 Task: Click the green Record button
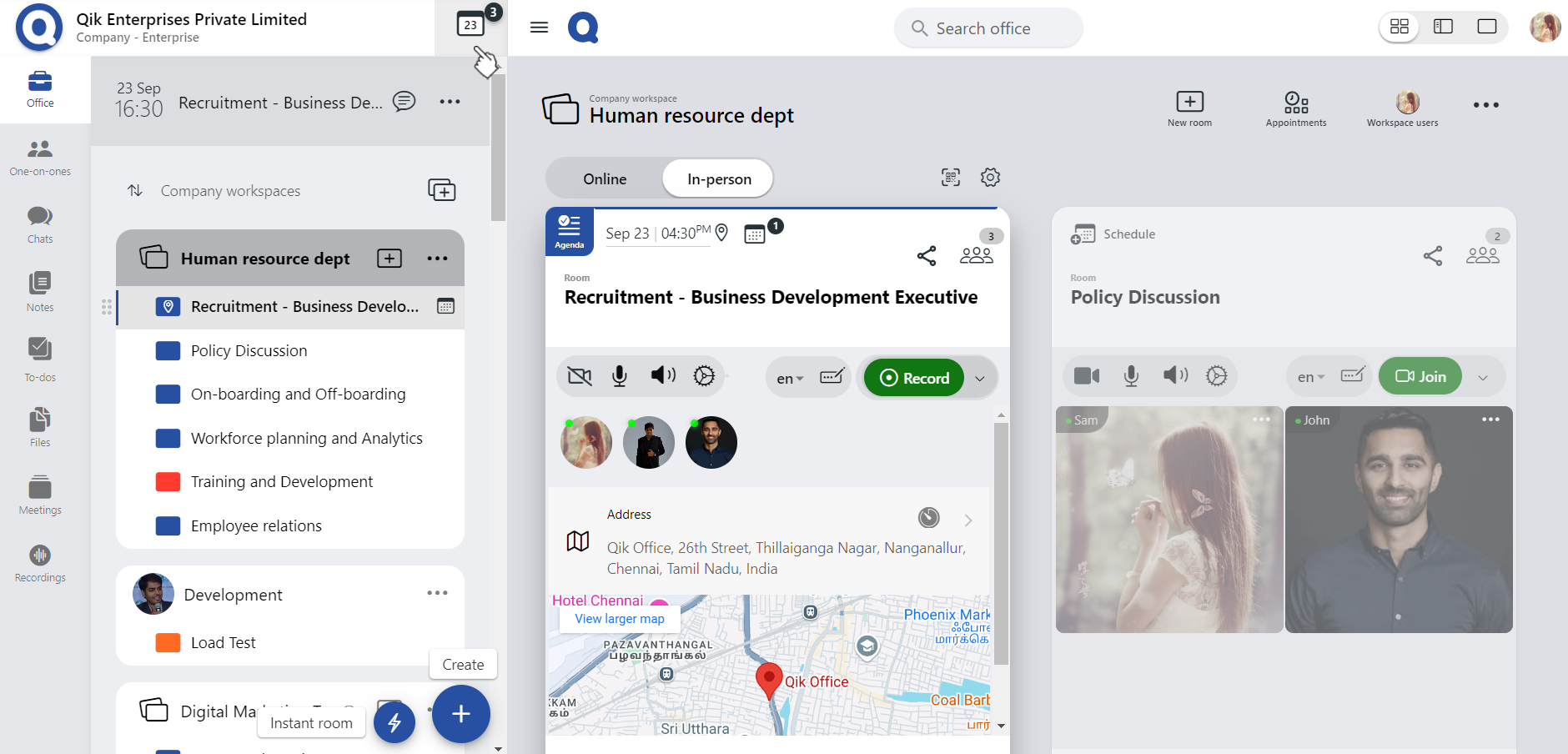click(x=914, y=378)
